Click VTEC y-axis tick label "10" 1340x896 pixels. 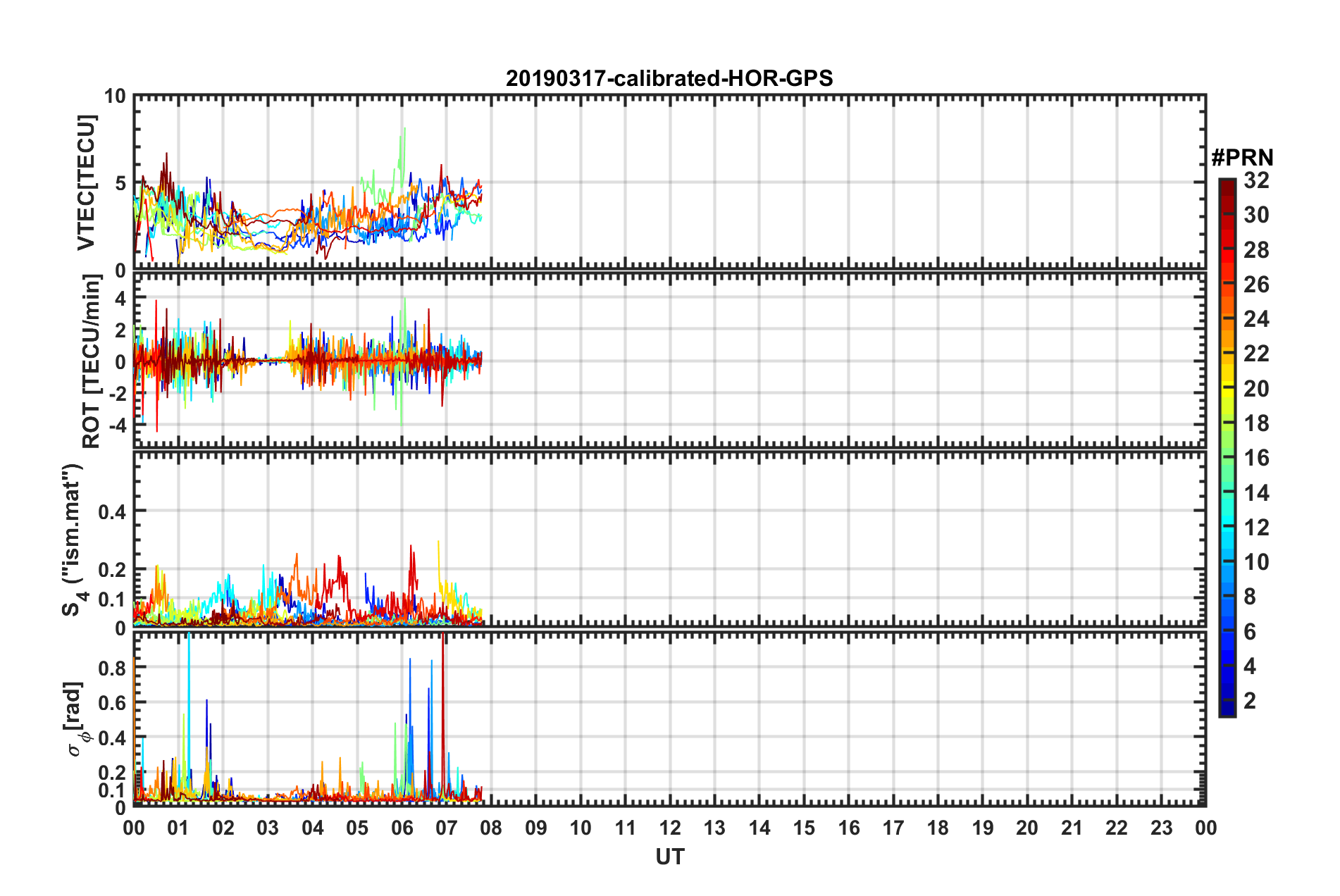click(115, 96)
